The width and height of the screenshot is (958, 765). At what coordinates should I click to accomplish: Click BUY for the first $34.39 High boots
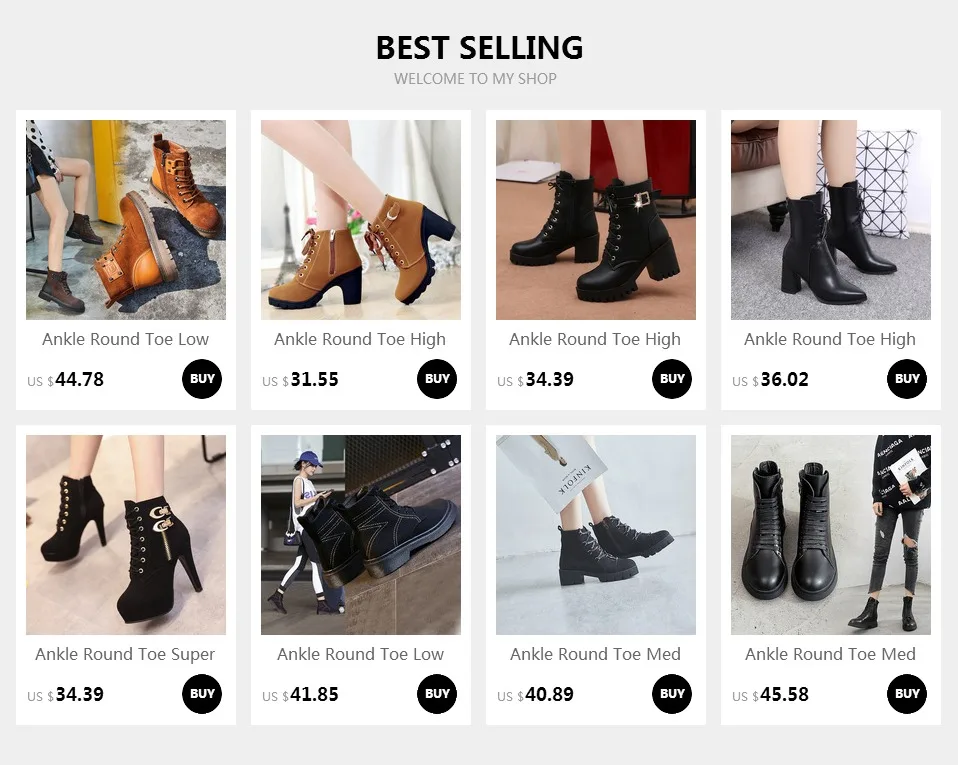(672, 379)
